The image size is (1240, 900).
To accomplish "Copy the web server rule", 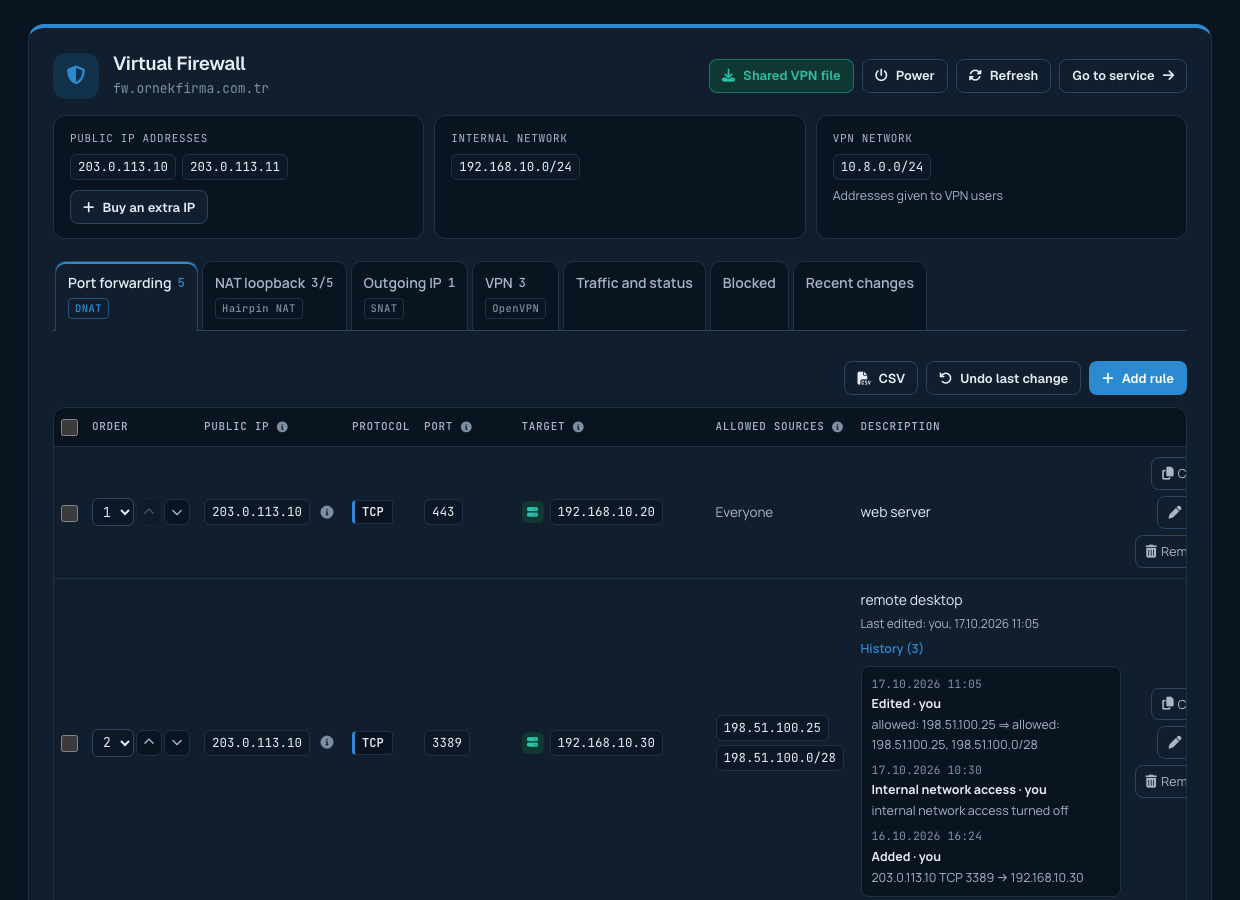I will click(x=1169, y=474).
